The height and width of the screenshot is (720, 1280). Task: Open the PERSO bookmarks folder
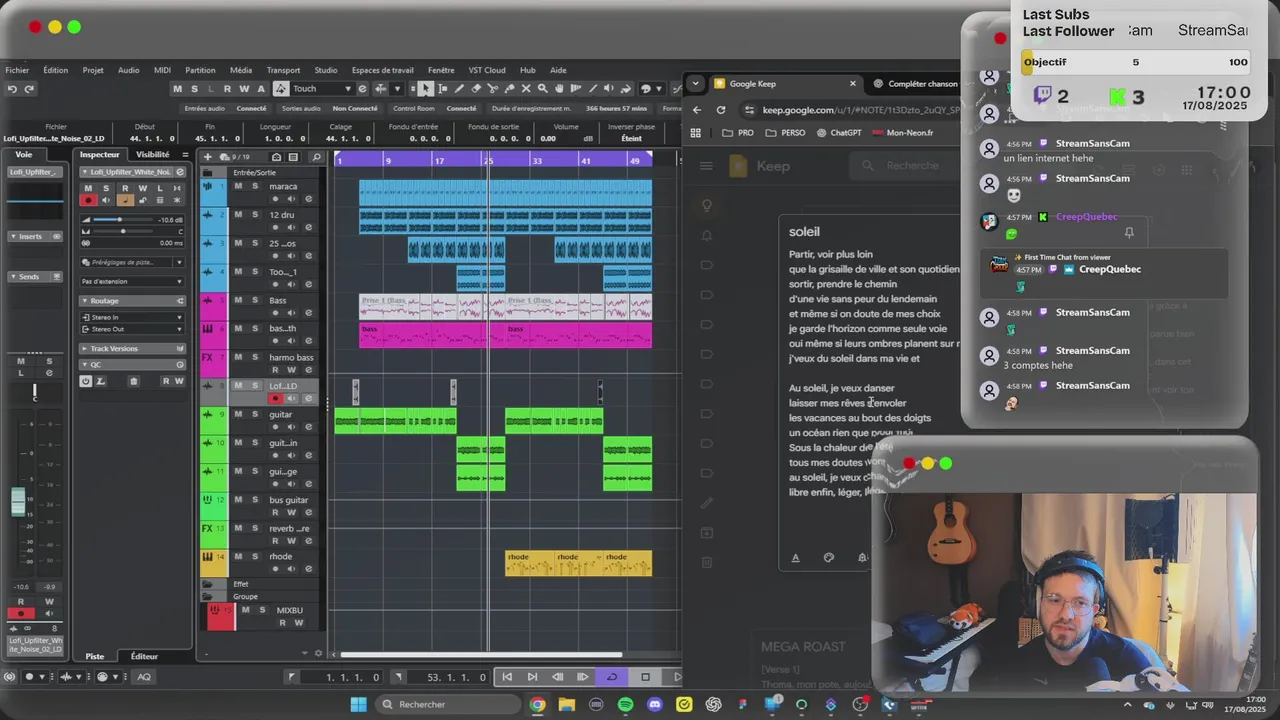pos(784,133)
